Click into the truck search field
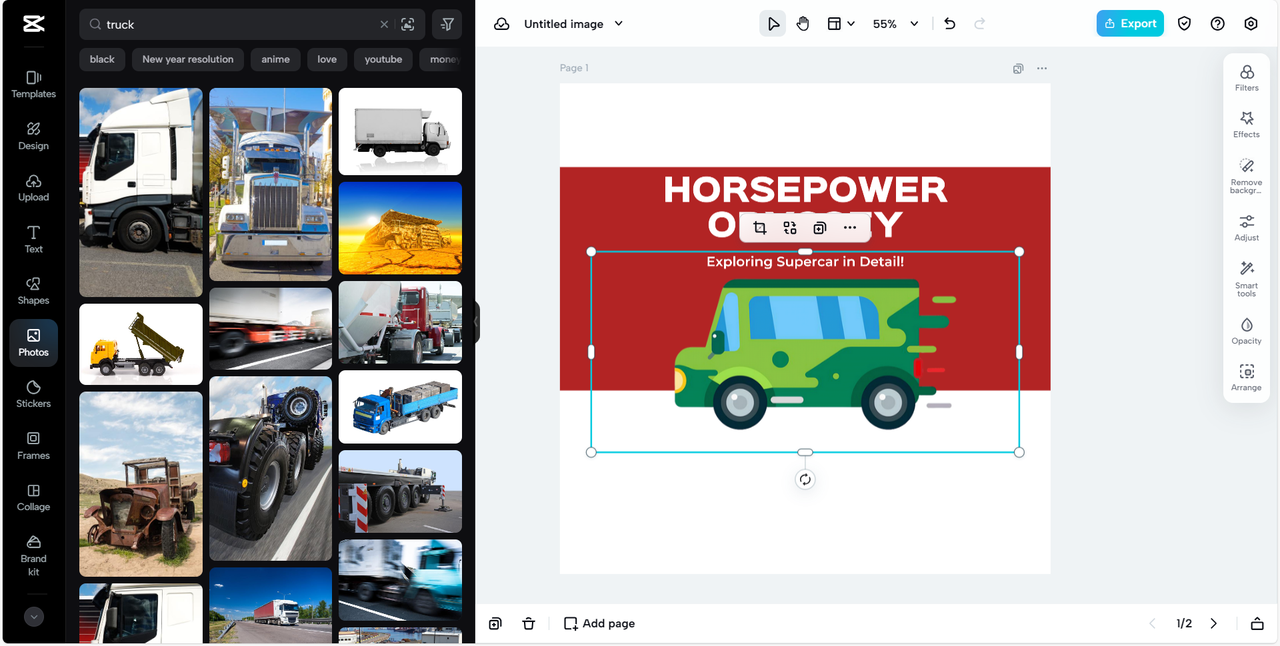Screen dimensions: 1280x646 pos(240,24)
